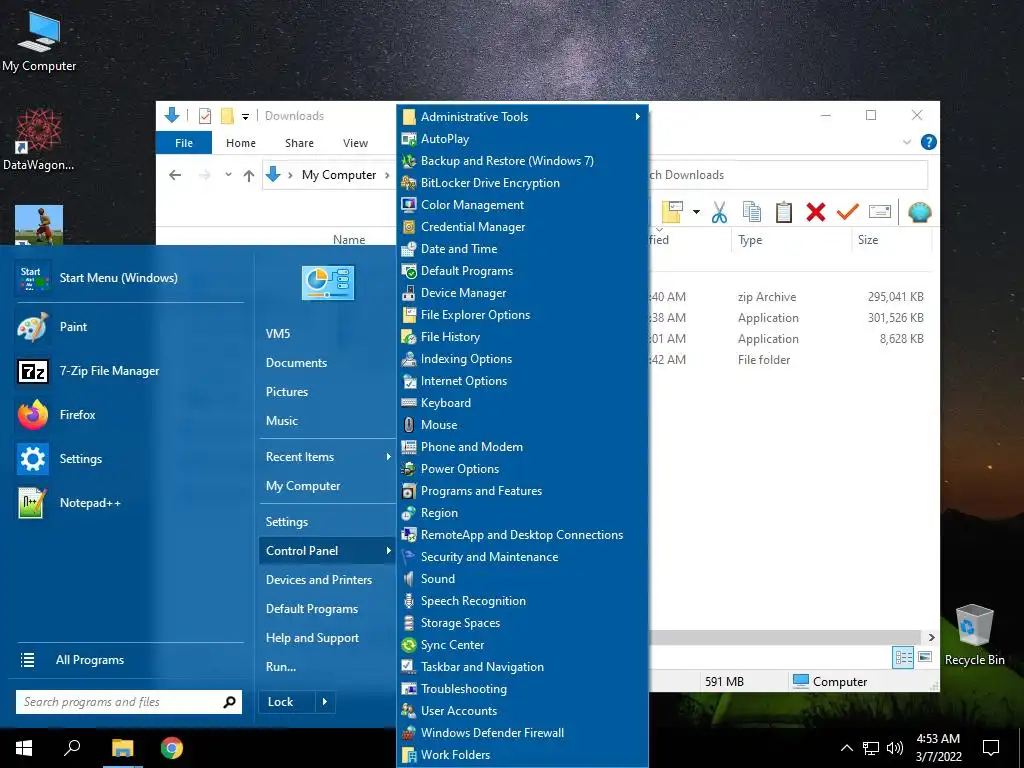This screenshot has width=1024, height=768.
Task: Open dropdown beside new folder icon
Action: pyautogui.click(x=696, y=212)
